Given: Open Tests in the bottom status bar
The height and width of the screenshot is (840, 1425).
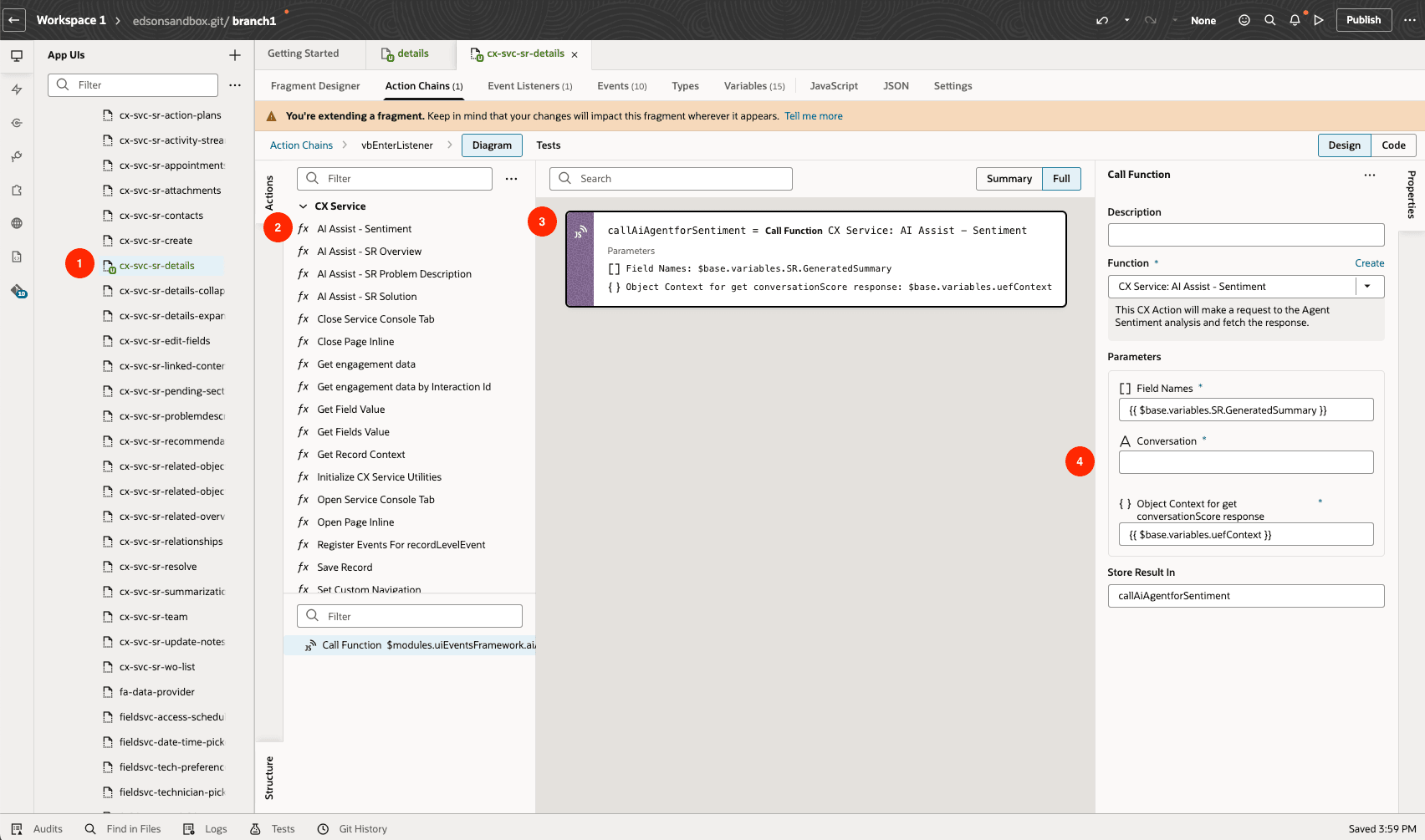Looking at the screenshot, I should click(273, 829).
